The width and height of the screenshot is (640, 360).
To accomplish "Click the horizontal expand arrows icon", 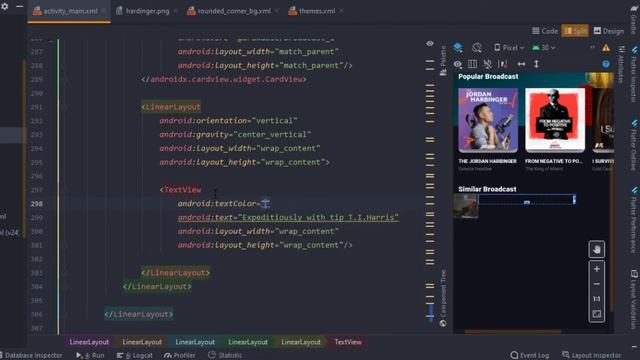I will [x=521, y=64].
